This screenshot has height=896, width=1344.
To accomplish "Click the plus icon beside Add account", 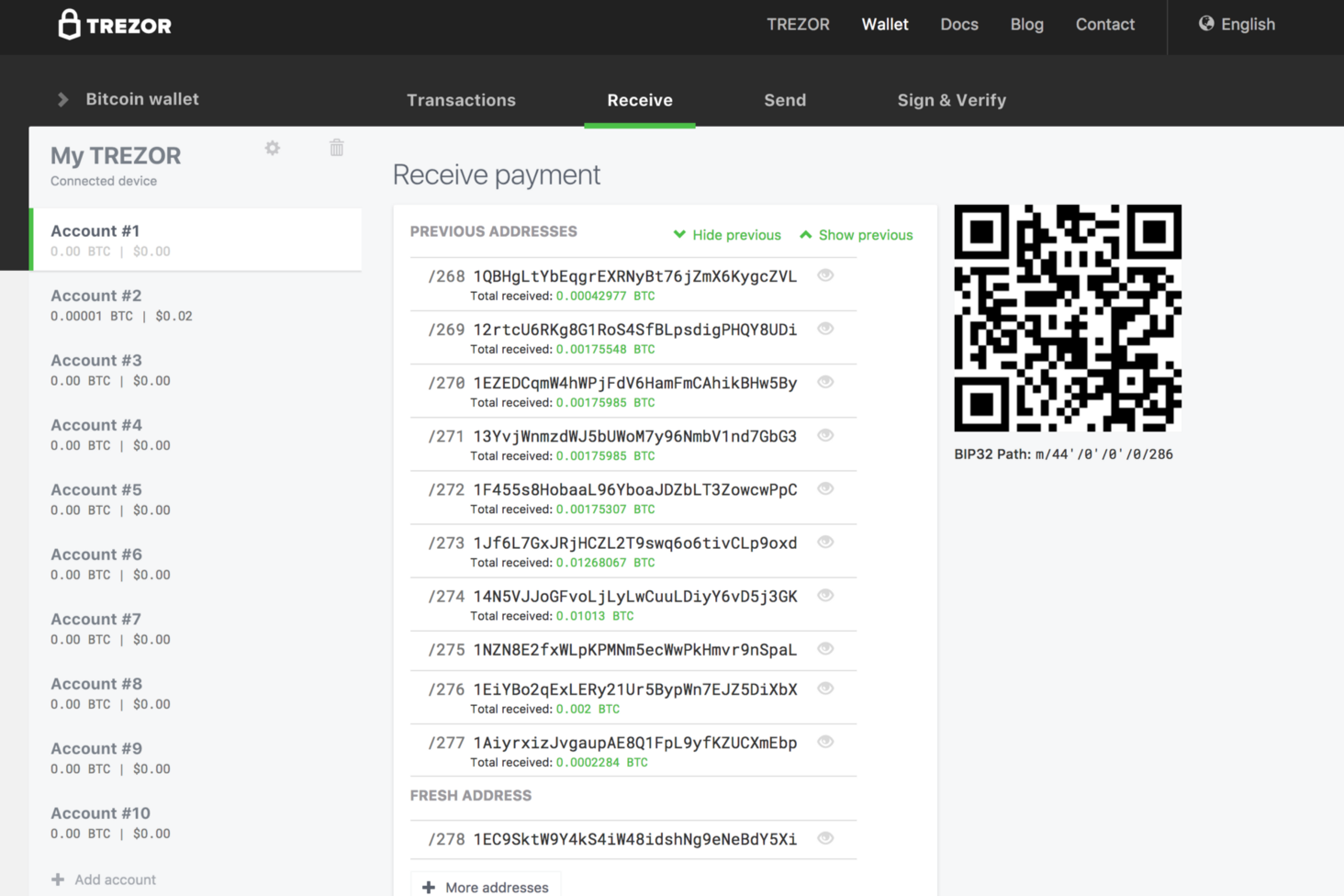I will coord(58,879).
